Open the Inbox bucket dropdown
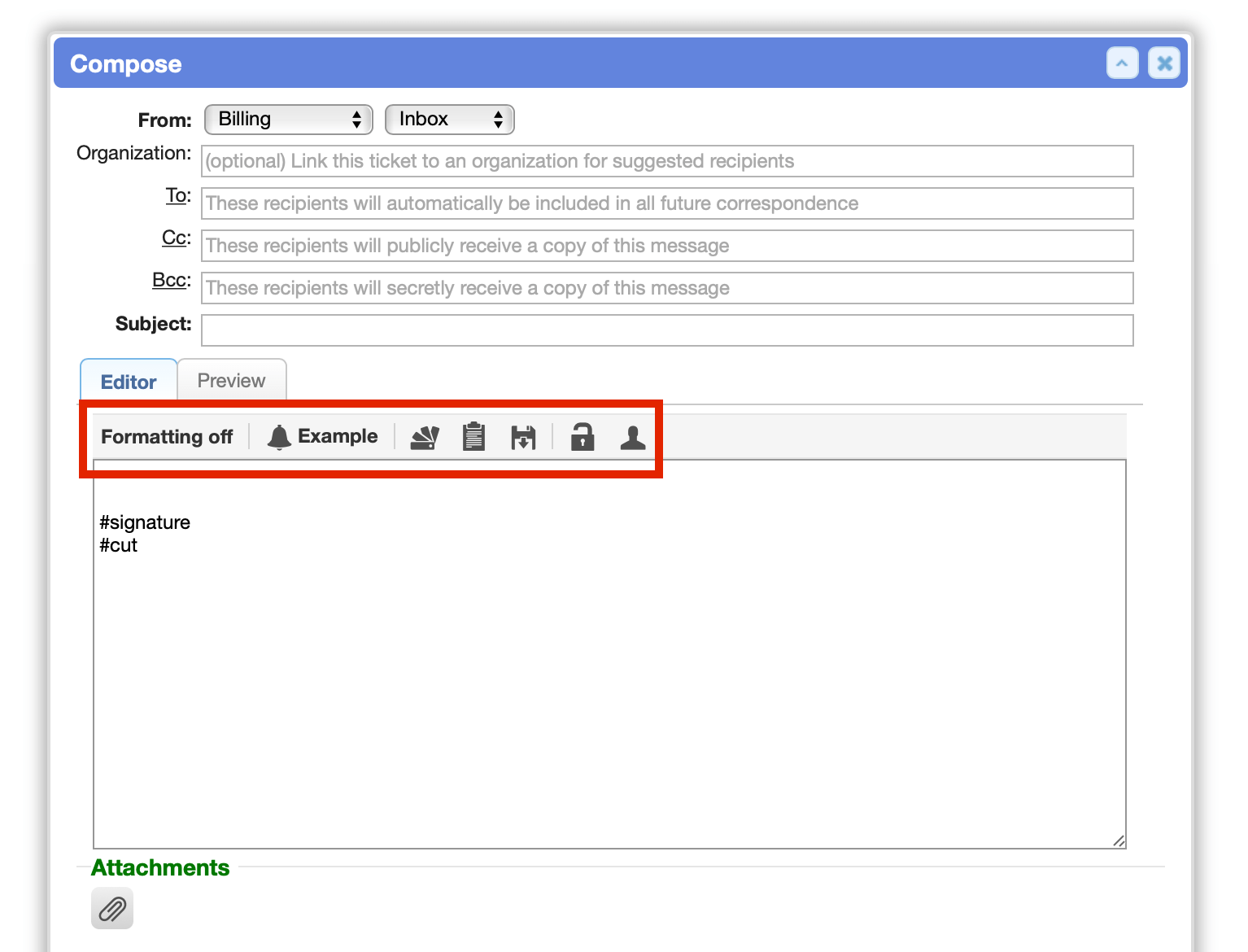Screen dimensions: 1248x952 pyautogui.click(x=449, y=120)
